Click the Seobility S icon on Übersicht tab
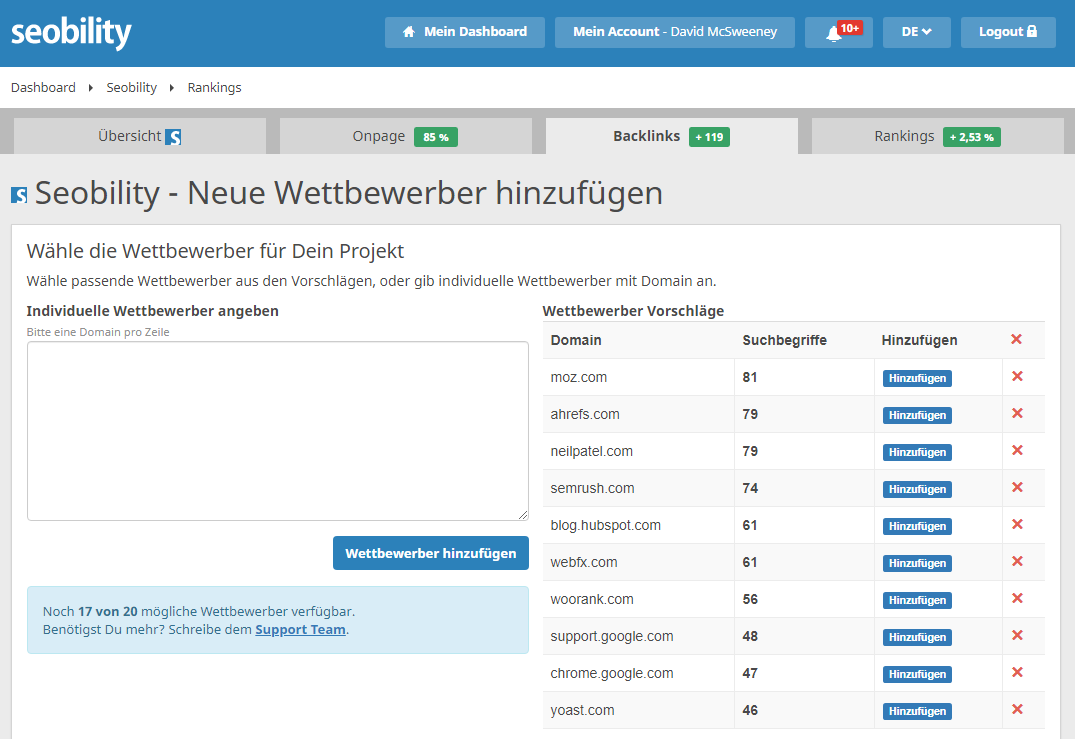 (173, 137)
